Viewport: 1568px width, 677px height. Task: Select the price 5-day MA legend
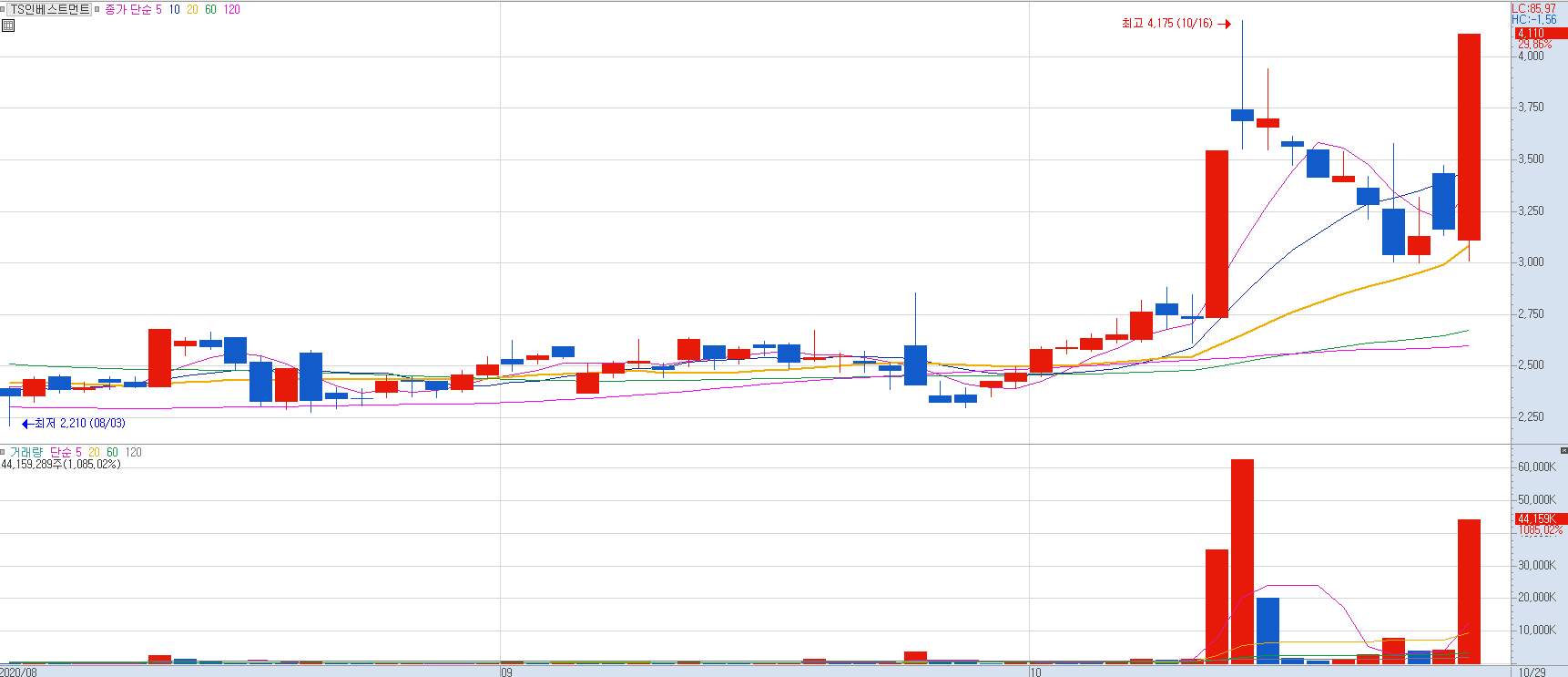[158, 9]
